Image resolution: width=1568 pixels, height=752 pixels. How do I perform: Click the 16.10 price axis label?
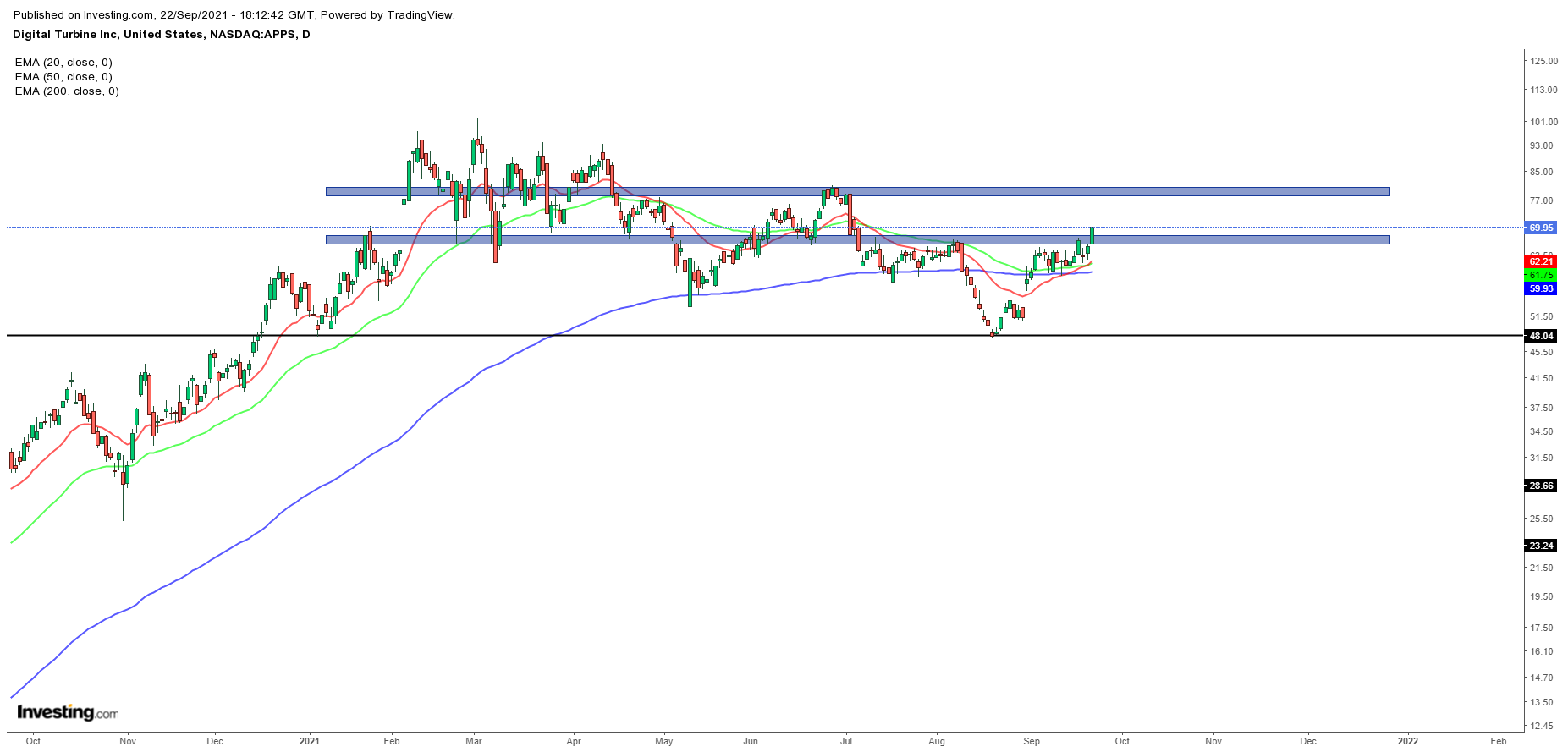[1541, 651]
